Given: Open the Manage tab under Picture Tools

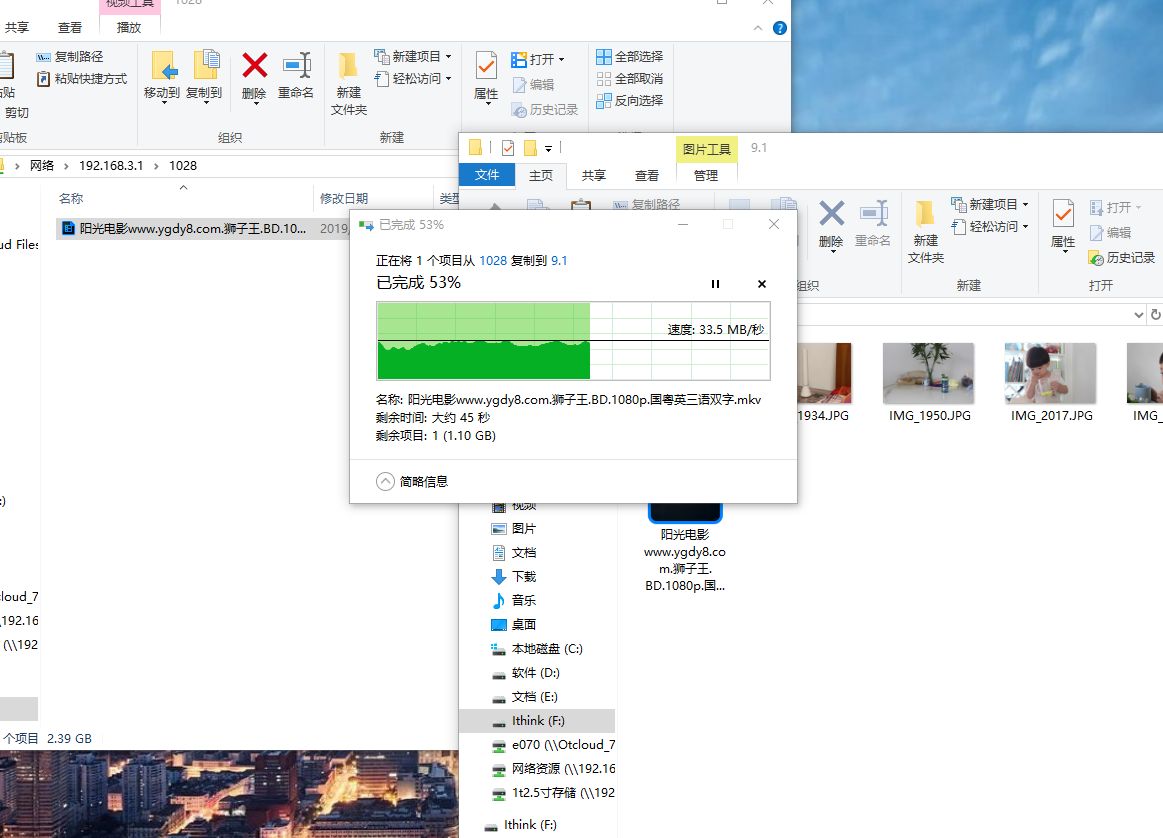Looking at the screenshot, I should point(706,175).
